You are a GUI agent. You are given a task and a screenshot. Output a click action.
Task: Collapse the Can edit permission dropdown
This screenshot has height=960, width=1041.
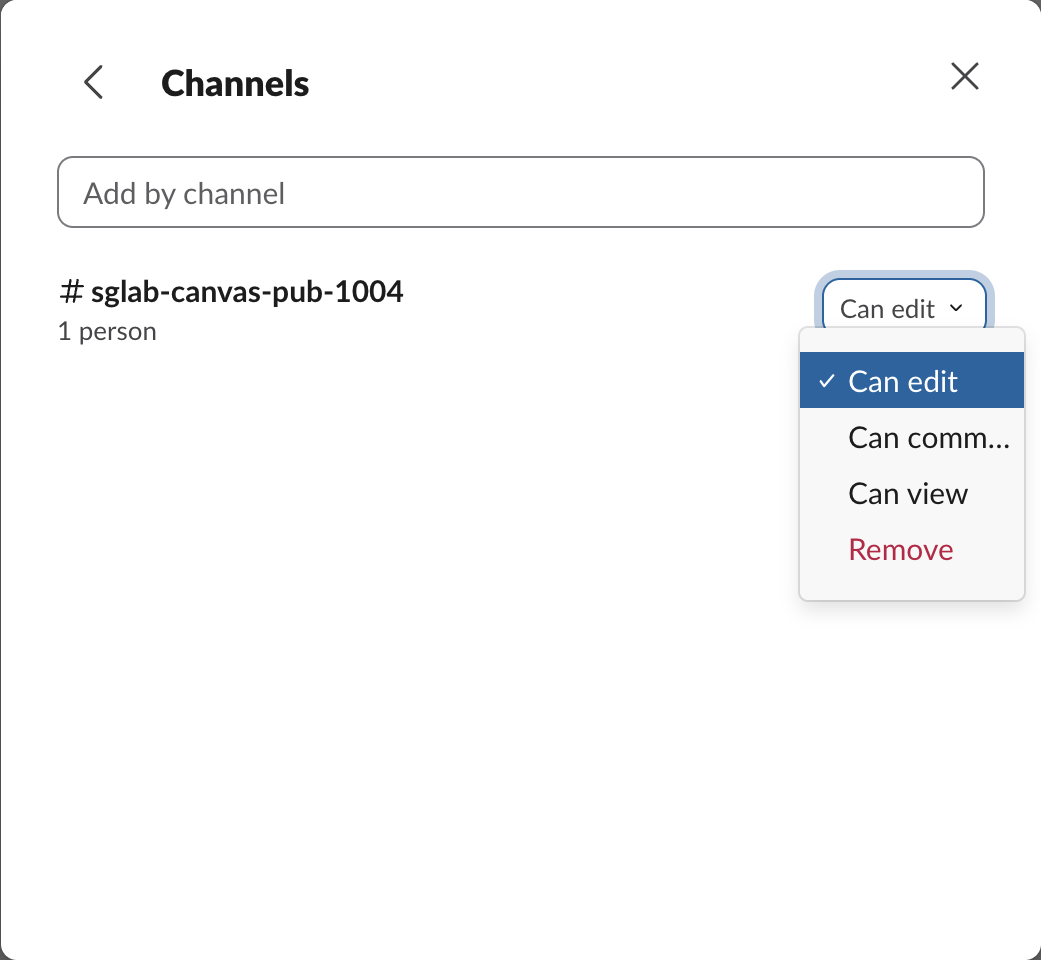[x=904, y=307]
